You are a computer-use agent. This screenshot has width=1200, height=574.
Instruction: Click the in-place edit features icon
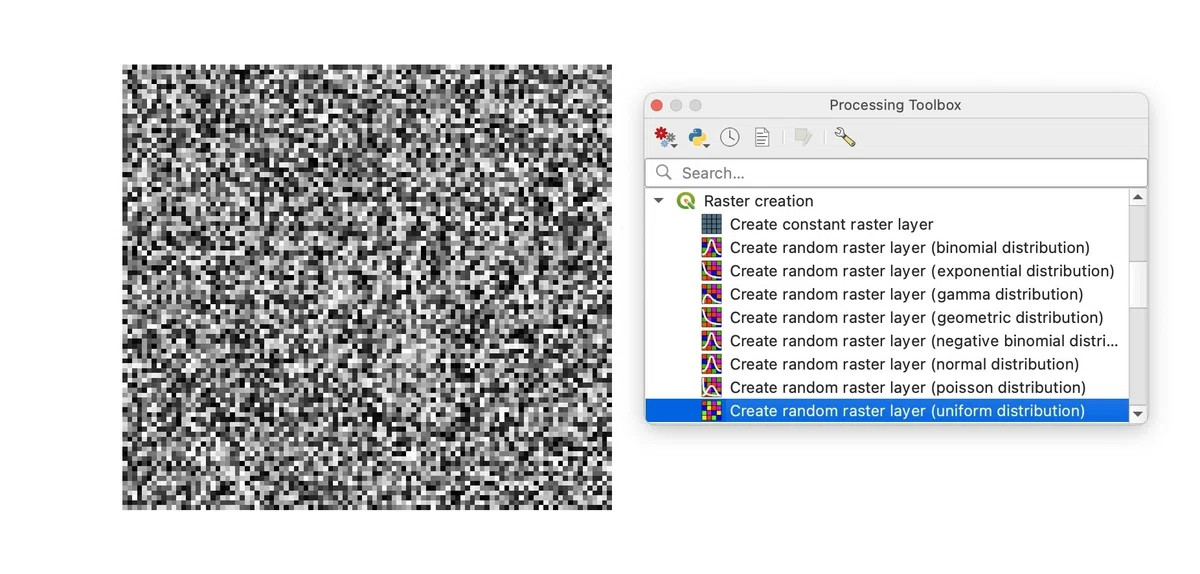coord(802,137)
